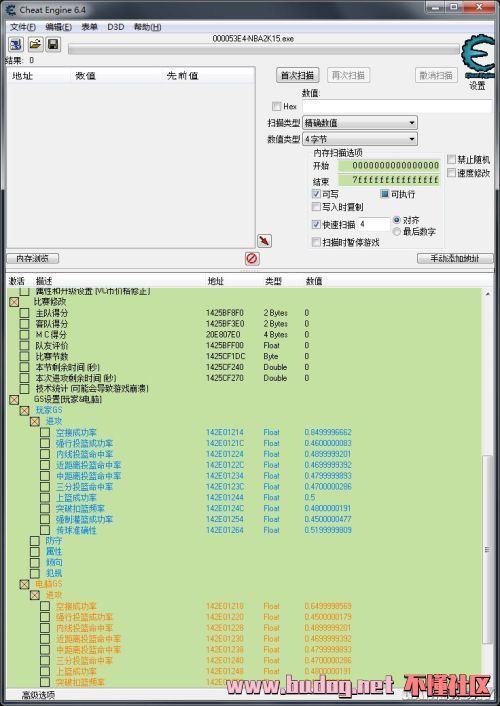
Task: Toggle the 快速扫描 checkbox
Action: coord(316,224)
